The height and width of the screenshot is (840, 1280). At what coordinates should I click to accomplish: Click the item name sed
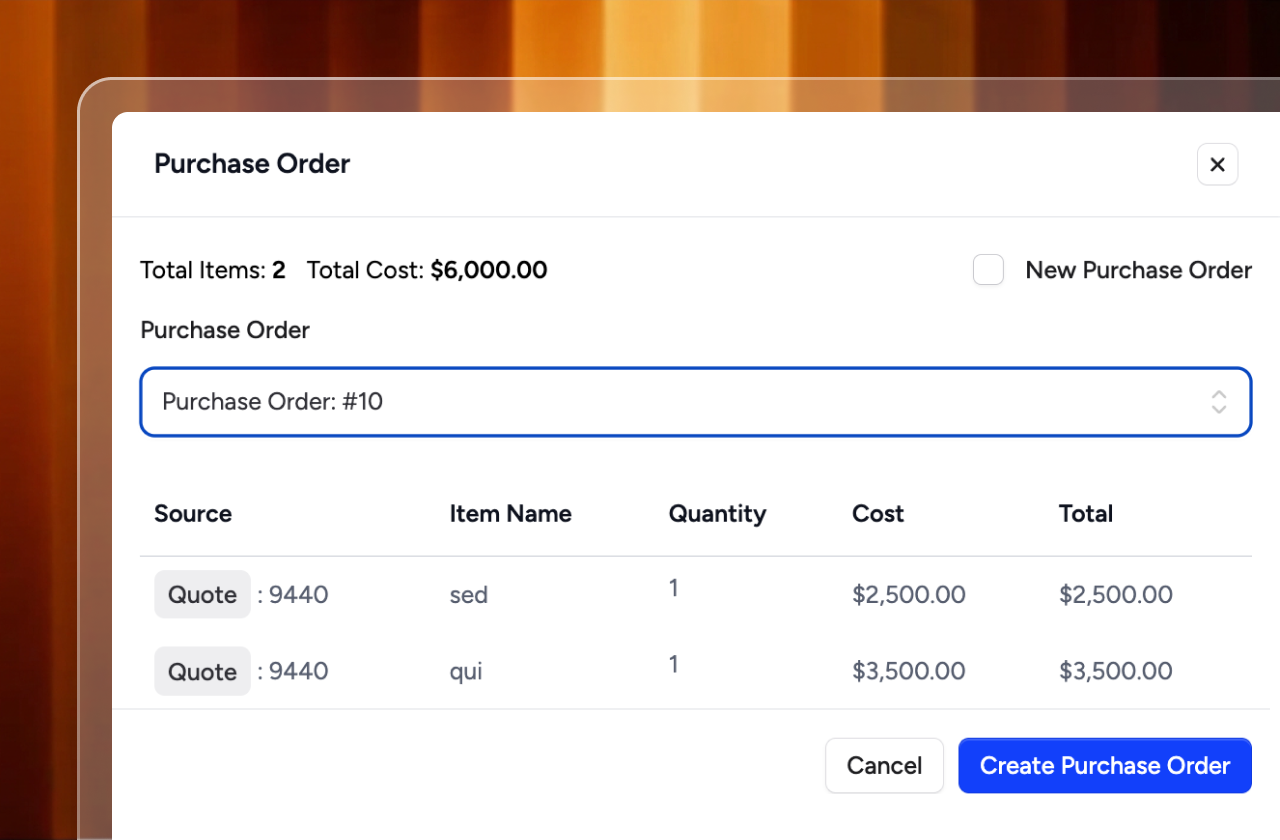click(x=468, y=595)
